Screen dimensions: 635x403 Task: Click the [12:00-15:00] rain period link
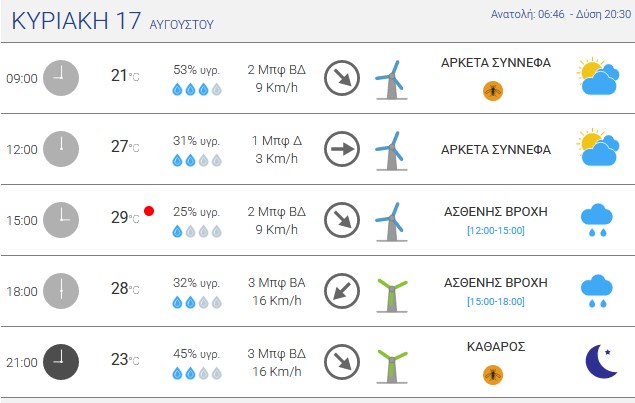click(496, 230)
